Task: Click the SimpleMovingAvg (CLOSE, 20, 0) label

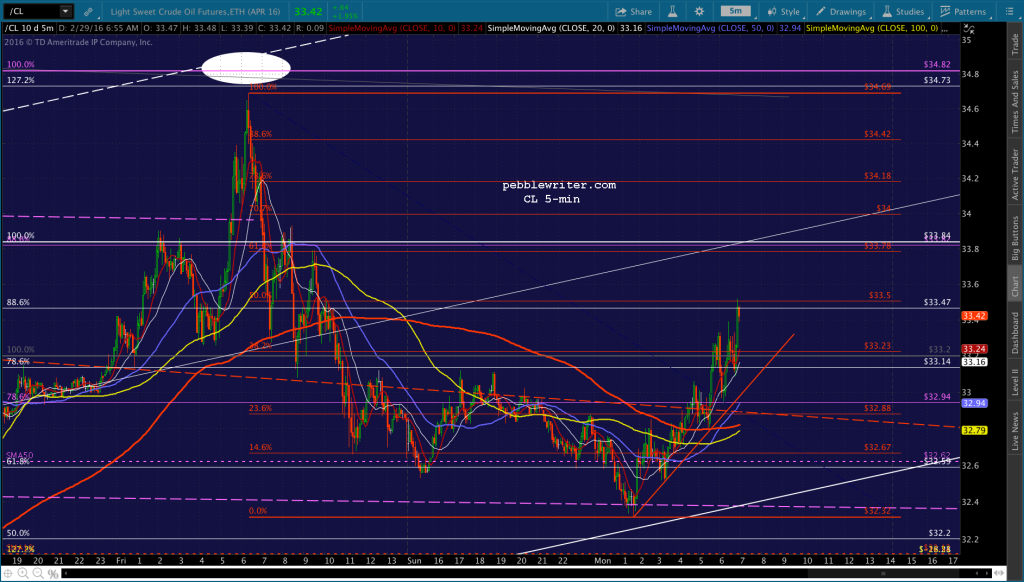Action: coord(552,28)
